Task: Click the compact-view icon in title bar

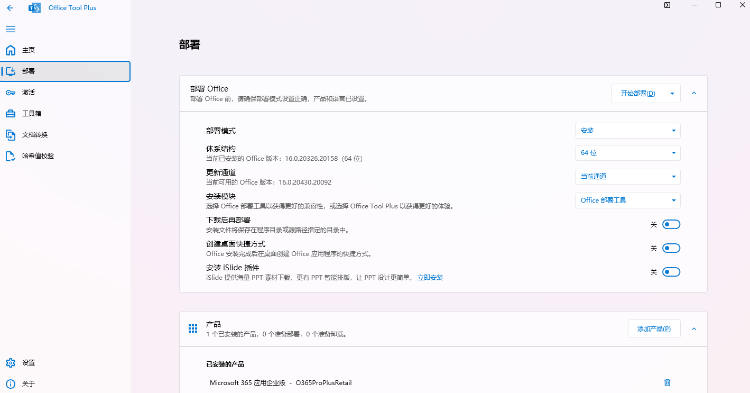Action: click(667, 5)
